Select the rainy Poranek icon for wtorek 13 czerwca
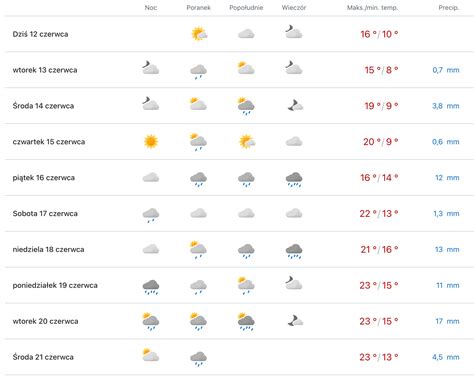This screenshot has height=381, width=474. pos(198,72)
